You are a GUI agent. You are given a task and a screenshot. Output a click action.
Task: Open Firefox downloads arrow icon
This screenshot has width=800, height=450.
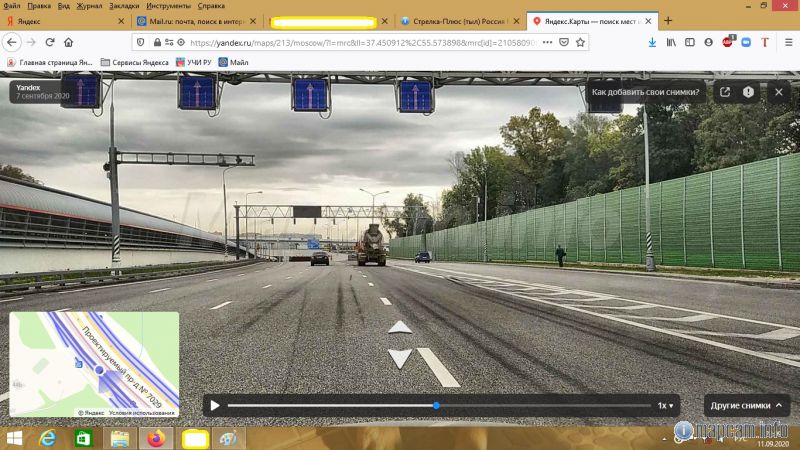[x=652, y=42]
